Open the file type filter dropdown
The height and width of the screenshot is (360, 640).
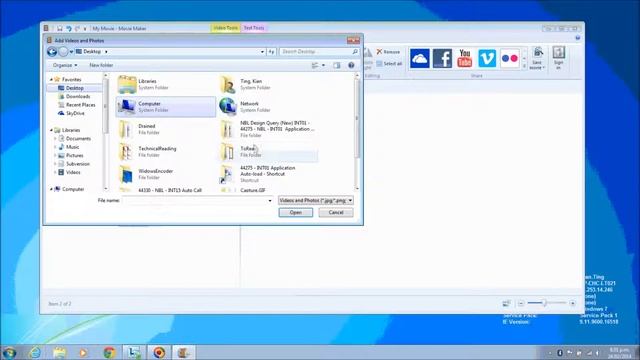coord(316,200)
